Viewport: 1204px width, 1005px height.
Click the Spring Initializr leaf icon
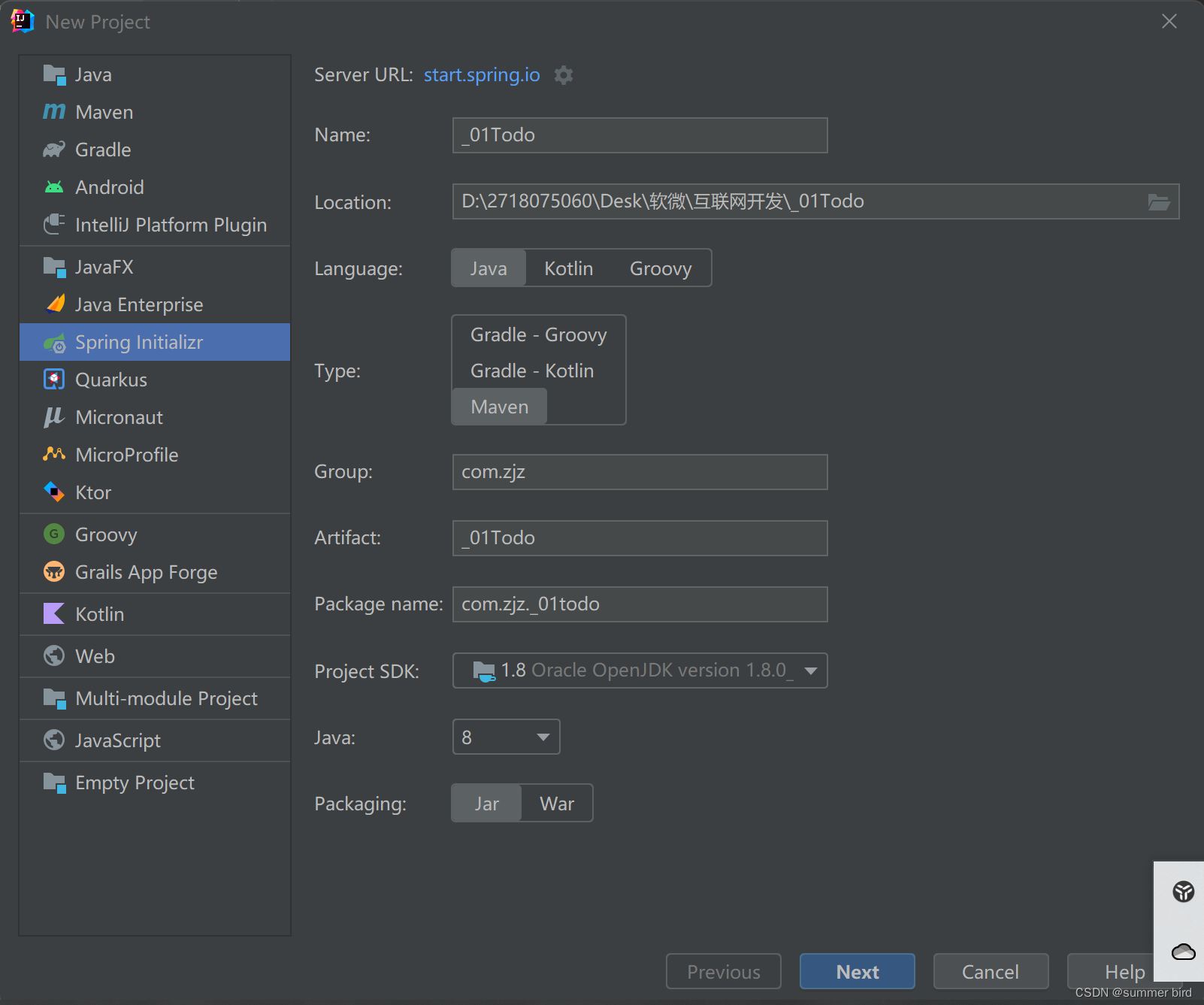click(x=54, y=343)
